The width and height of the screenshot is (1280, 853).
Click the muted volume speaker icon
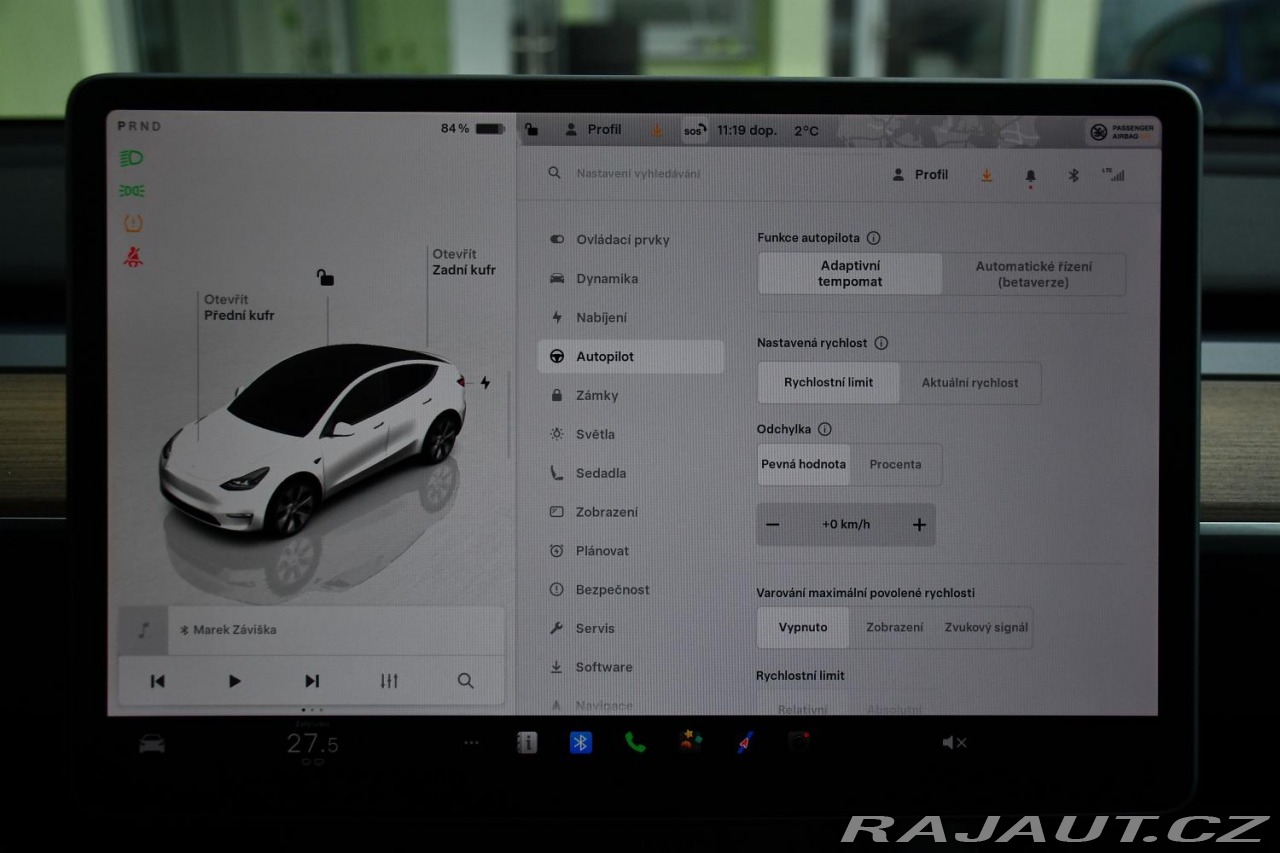click(x=954, y=742)
